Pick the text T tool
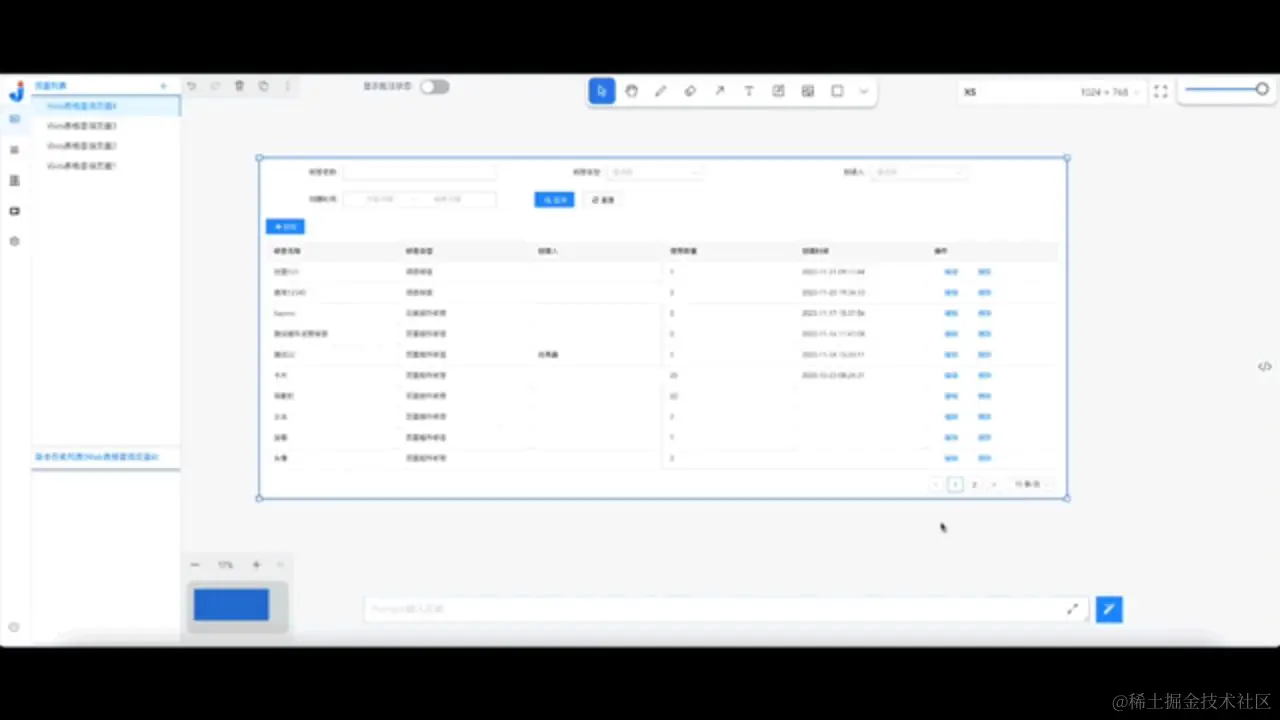Image resolution: width=1280 pixels, height=720 pixels. pyautogui.click(x=749, y=91)
